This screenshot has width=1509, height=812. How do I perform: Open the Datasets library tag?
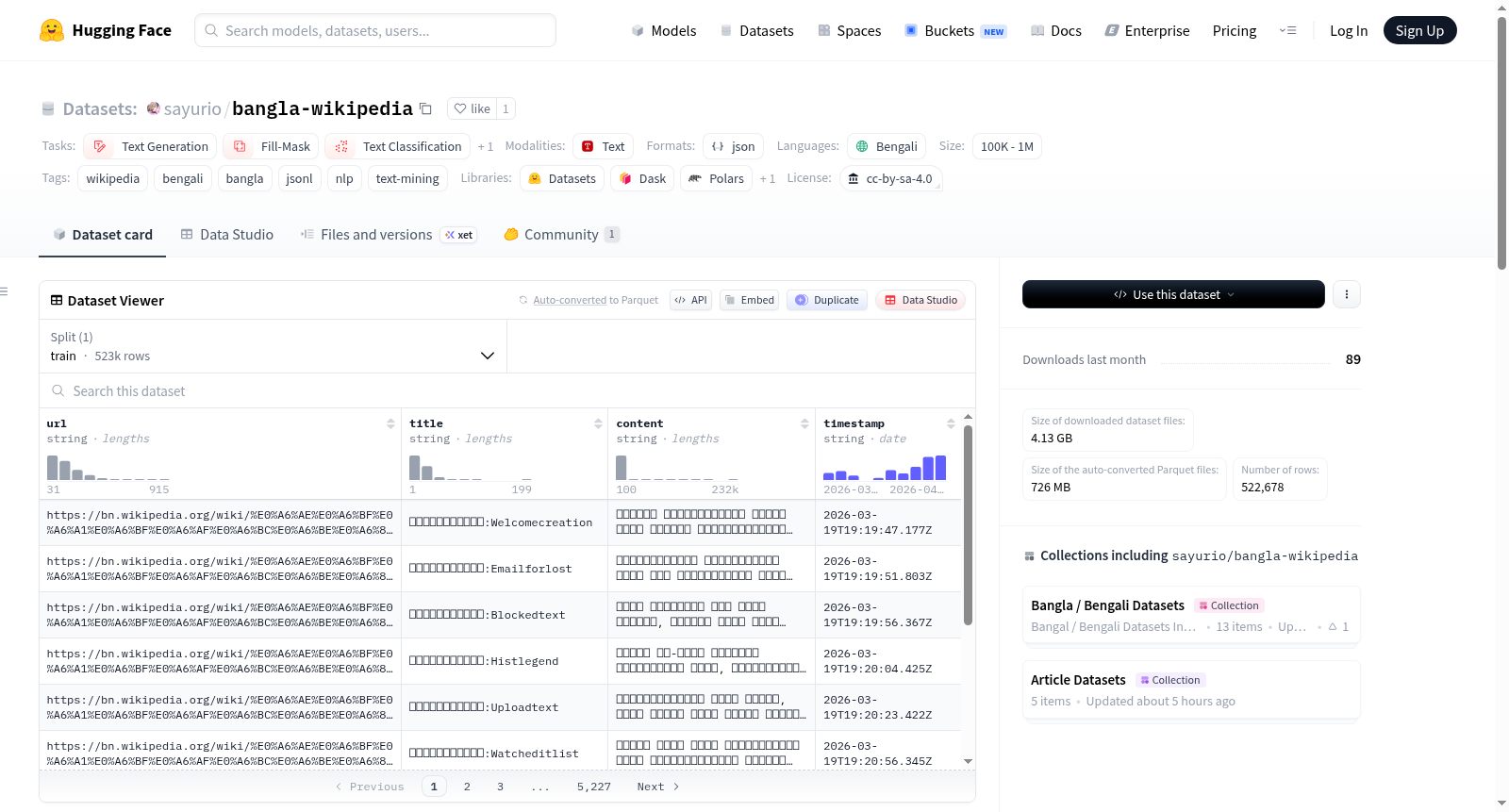coord(562,178)
